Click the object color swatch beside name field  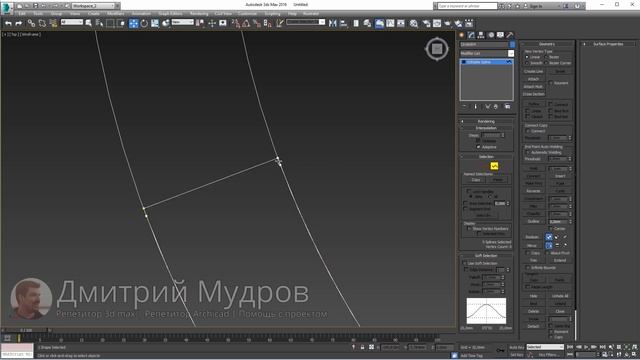[512, 44]
